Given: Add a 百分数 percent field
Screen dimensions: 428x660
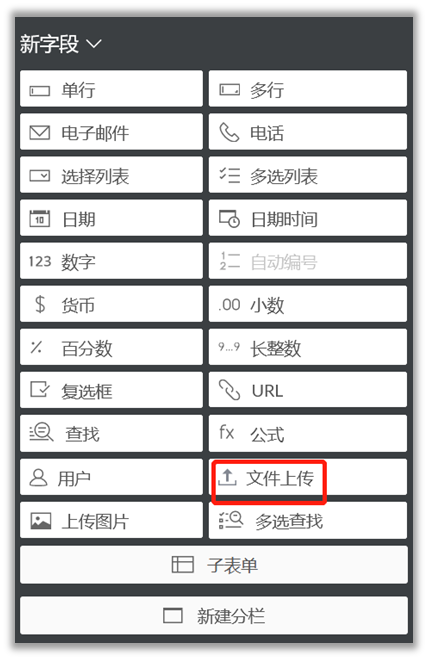Looking at the screenshot, I should click(x=112, y=347).
